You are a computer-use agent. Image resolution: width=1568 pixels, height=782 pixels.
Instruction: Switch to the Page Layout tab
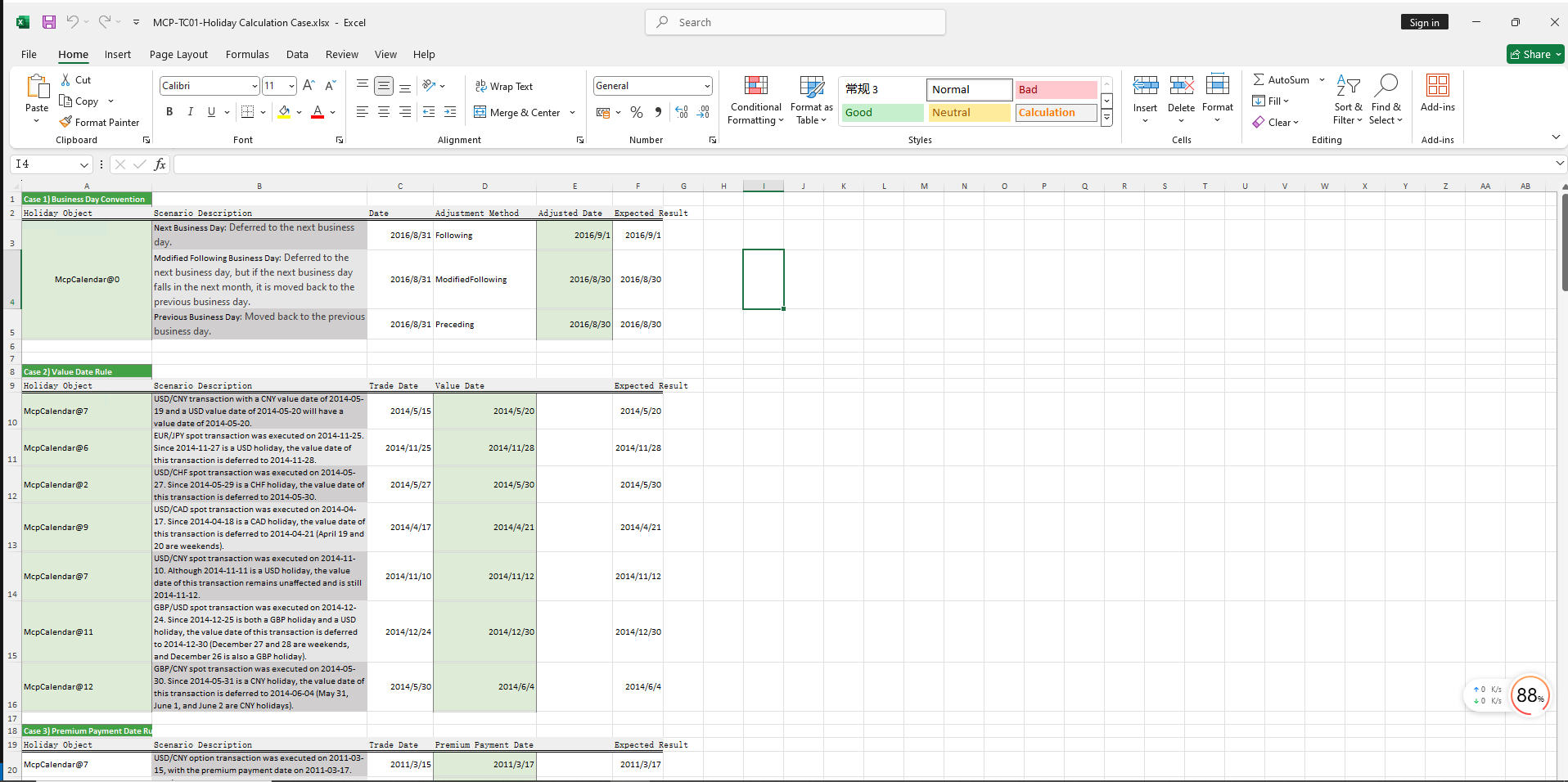point(178,54)
